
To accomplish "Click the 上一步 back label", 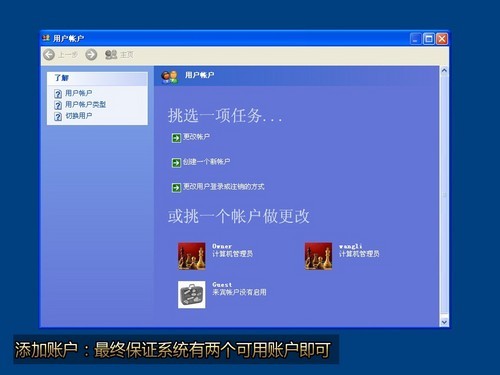I will (68, 55).
